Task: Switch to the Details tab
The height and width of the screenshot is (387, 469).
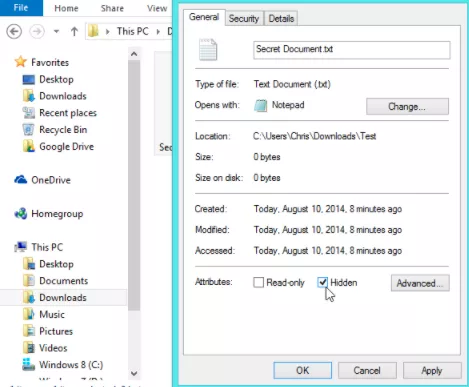Action: click(x=281, y=19)
